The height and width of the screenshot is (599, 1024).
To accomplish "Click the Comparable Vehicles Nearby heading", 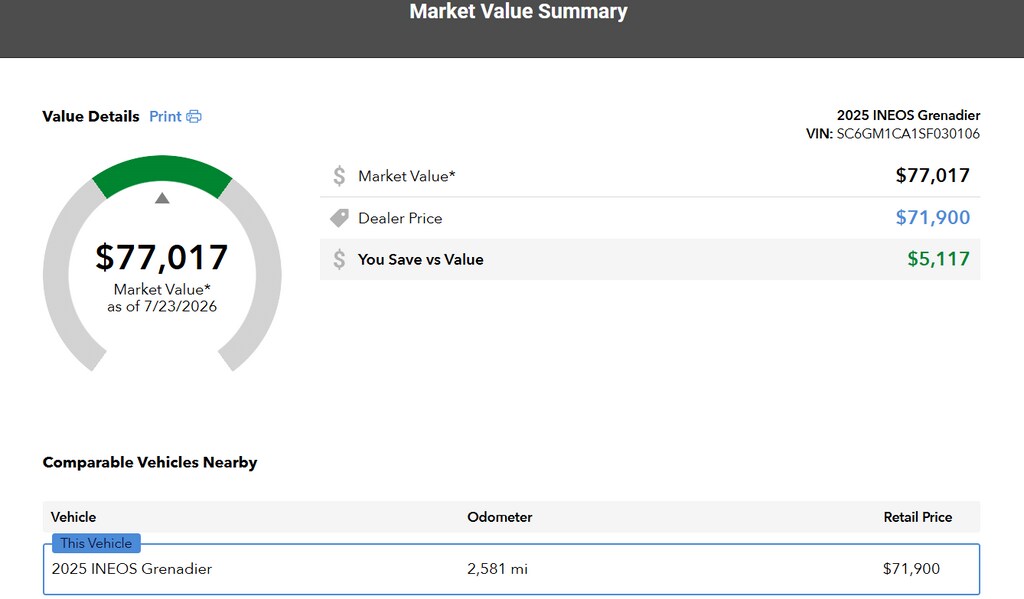I will click(x=150, y=462).
